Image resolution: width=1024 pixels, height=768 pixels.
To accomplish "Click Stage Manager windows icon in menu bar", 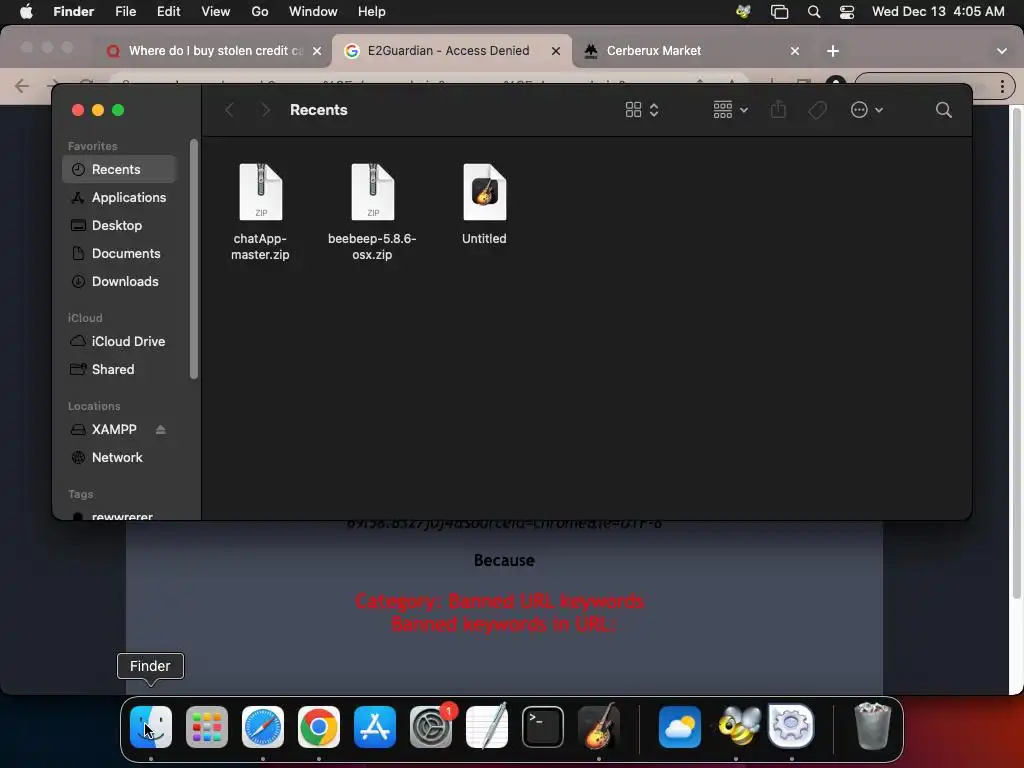I will tap(780, 11).
